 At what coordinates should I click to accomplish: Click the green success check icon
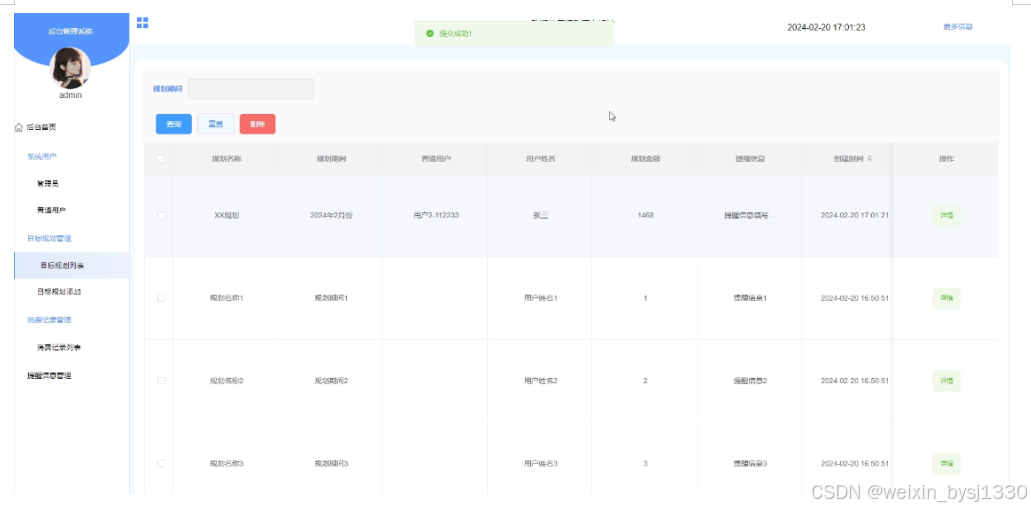coord(429,33)
